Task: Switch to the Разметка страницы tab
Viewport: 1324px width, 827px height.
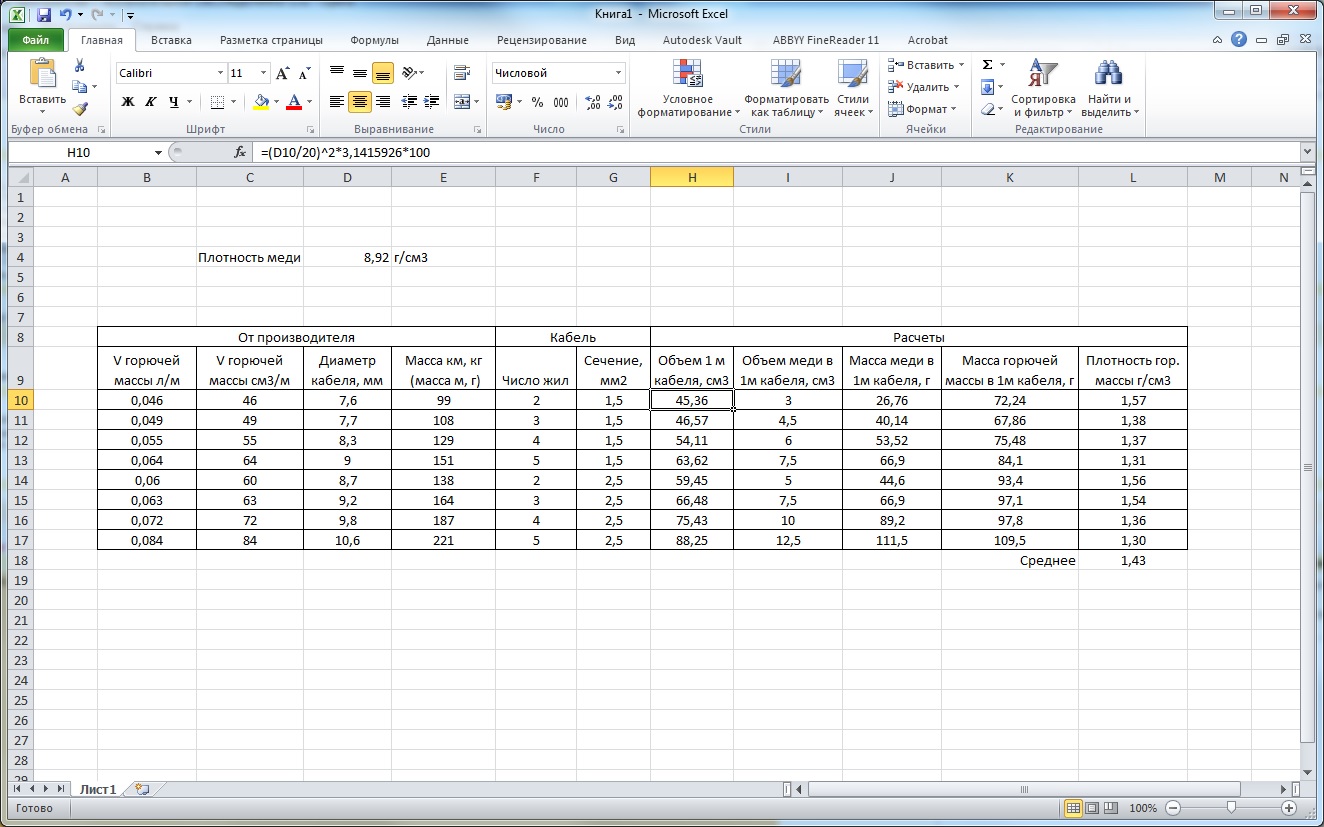Action: click(271, 40)
